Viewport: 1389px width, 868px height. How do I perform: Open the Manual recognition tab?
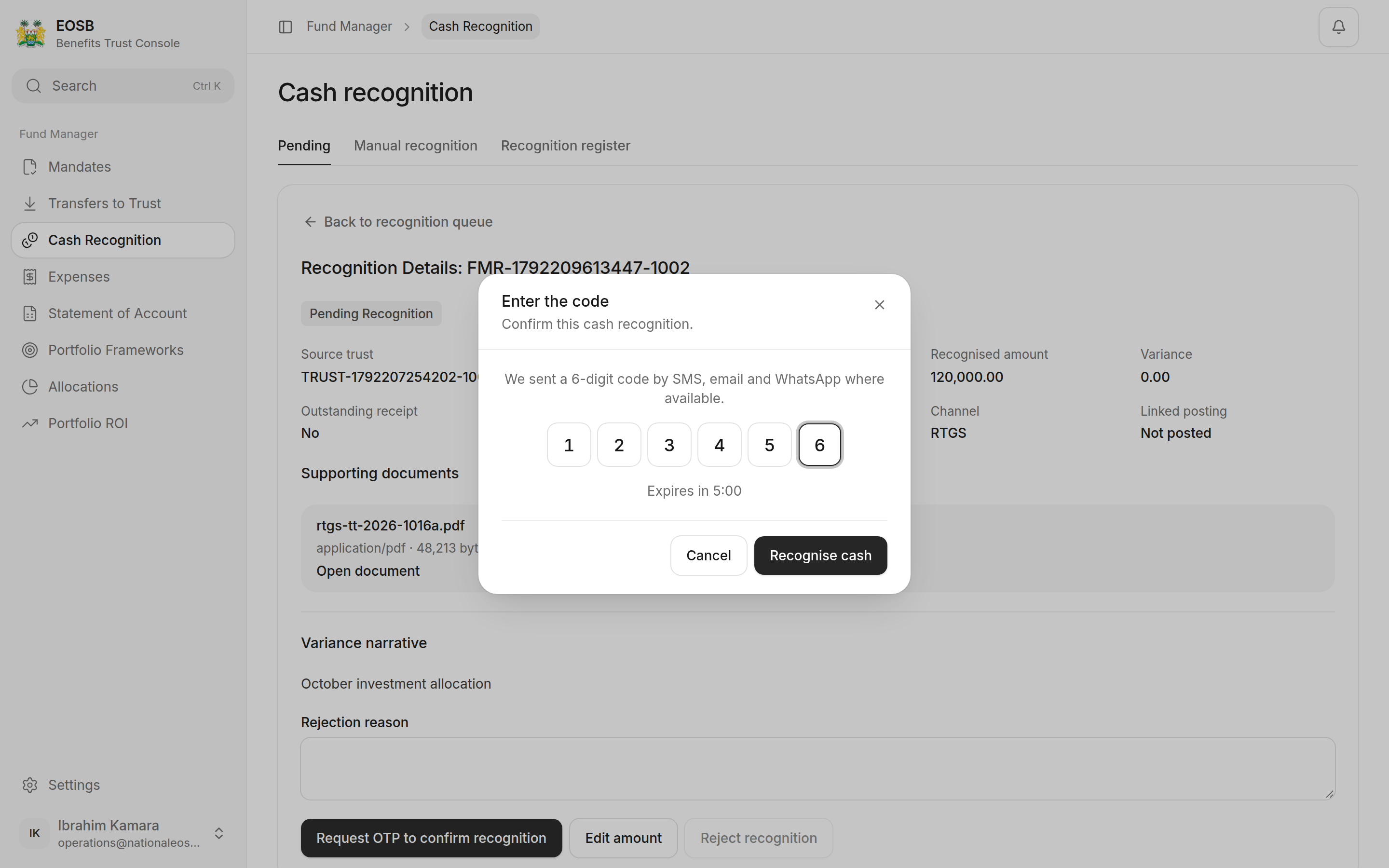pyautogui.click(x=416, y=146)
